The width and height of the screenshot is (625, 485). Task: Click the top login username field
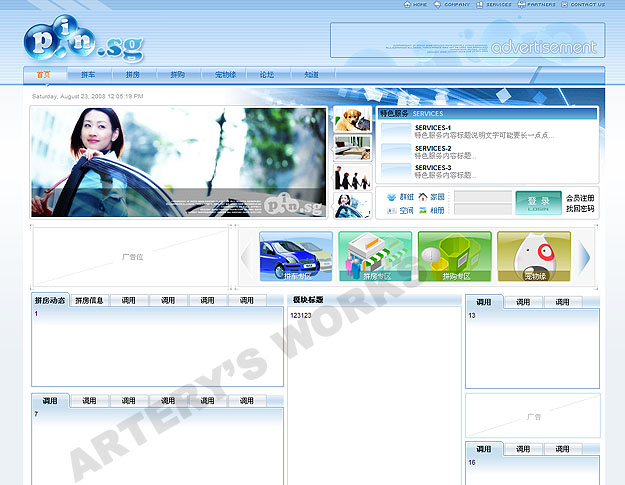pyautogui.click(x=482, y=196)
